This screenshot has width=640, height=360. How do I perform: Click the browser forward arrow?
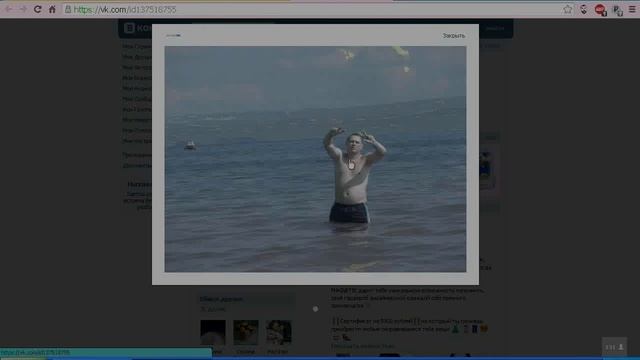(23, 9)
